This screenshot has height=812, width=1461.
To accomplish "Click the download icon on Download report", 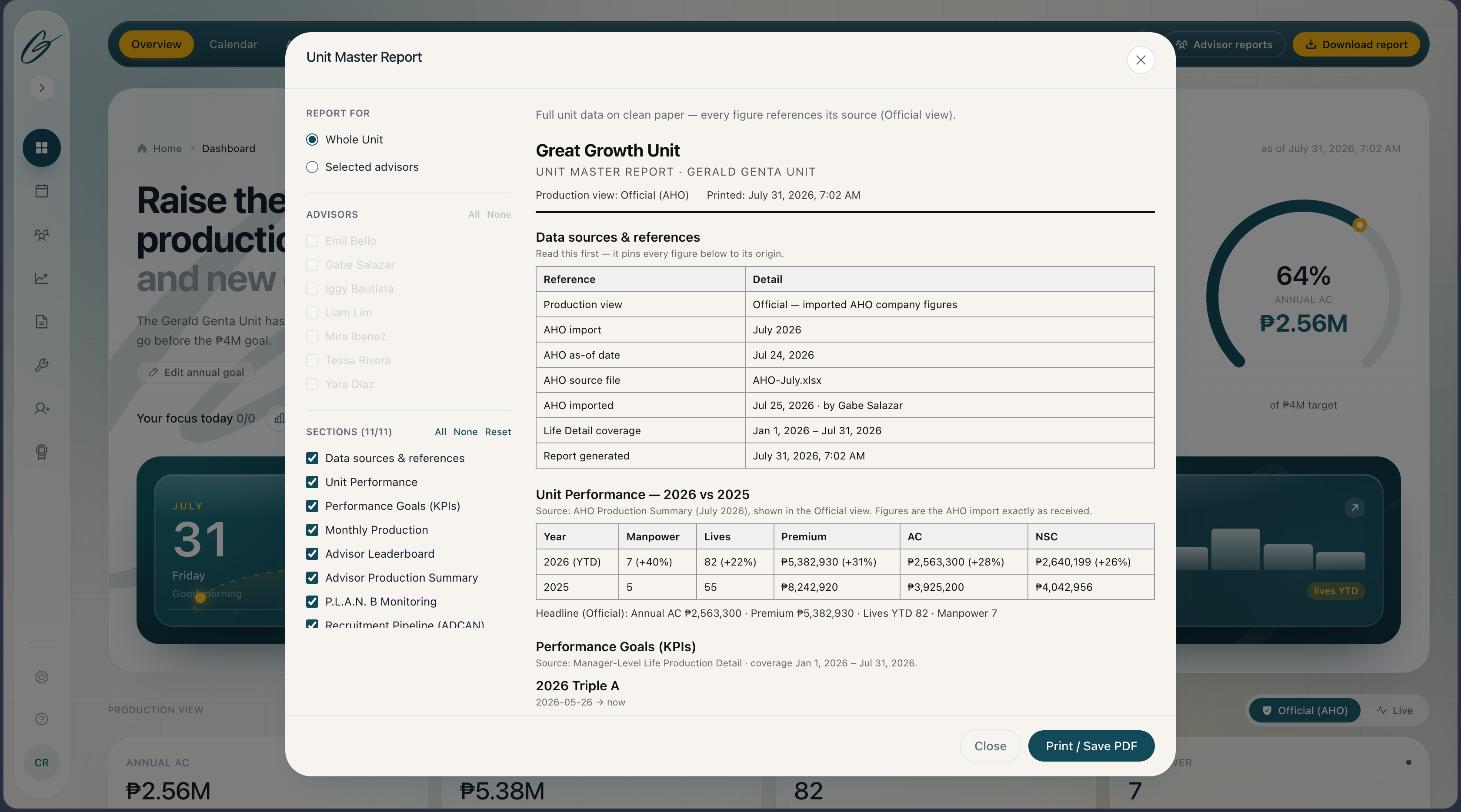I will coord(1311,44).
